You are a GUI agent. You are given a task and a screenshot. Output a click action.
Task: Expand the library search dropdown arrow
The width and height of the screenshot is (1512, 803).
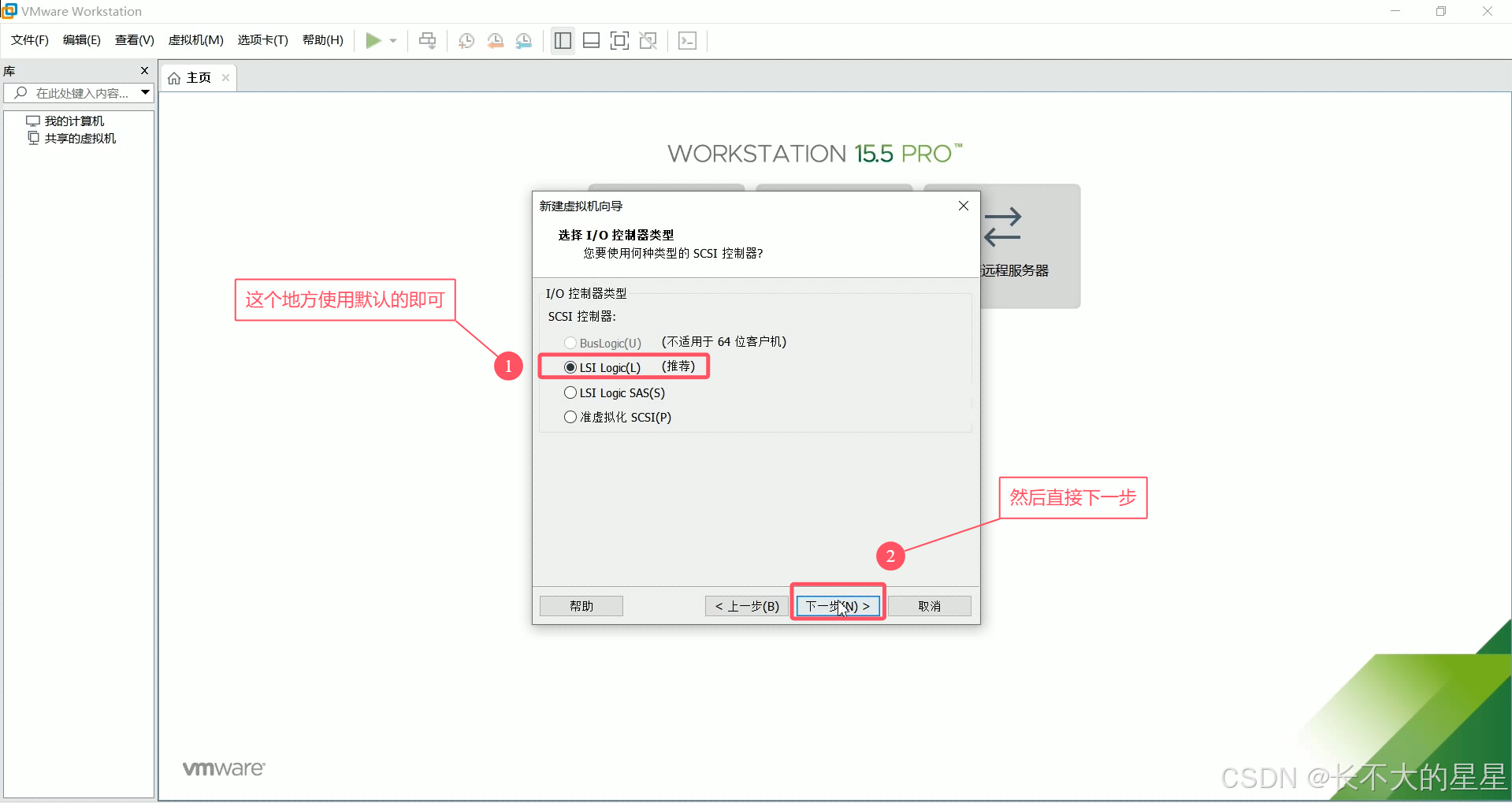pos(145,93)
